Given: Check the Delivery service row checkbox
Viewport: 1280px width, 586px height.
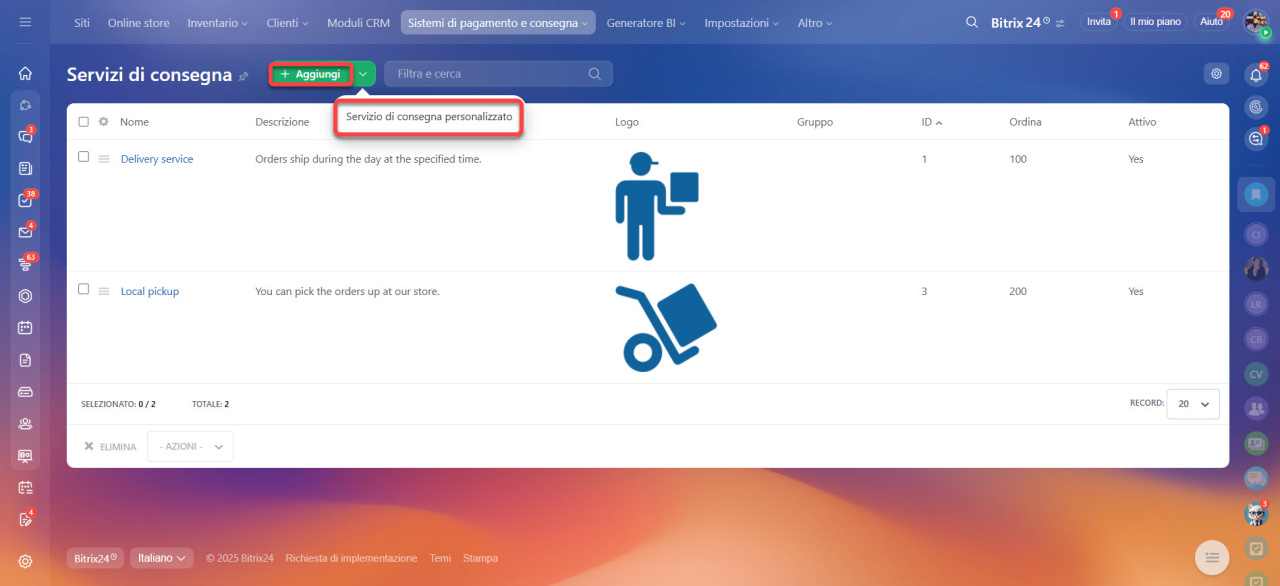Looking at the screenshot, I should click(x=84, y=157).
